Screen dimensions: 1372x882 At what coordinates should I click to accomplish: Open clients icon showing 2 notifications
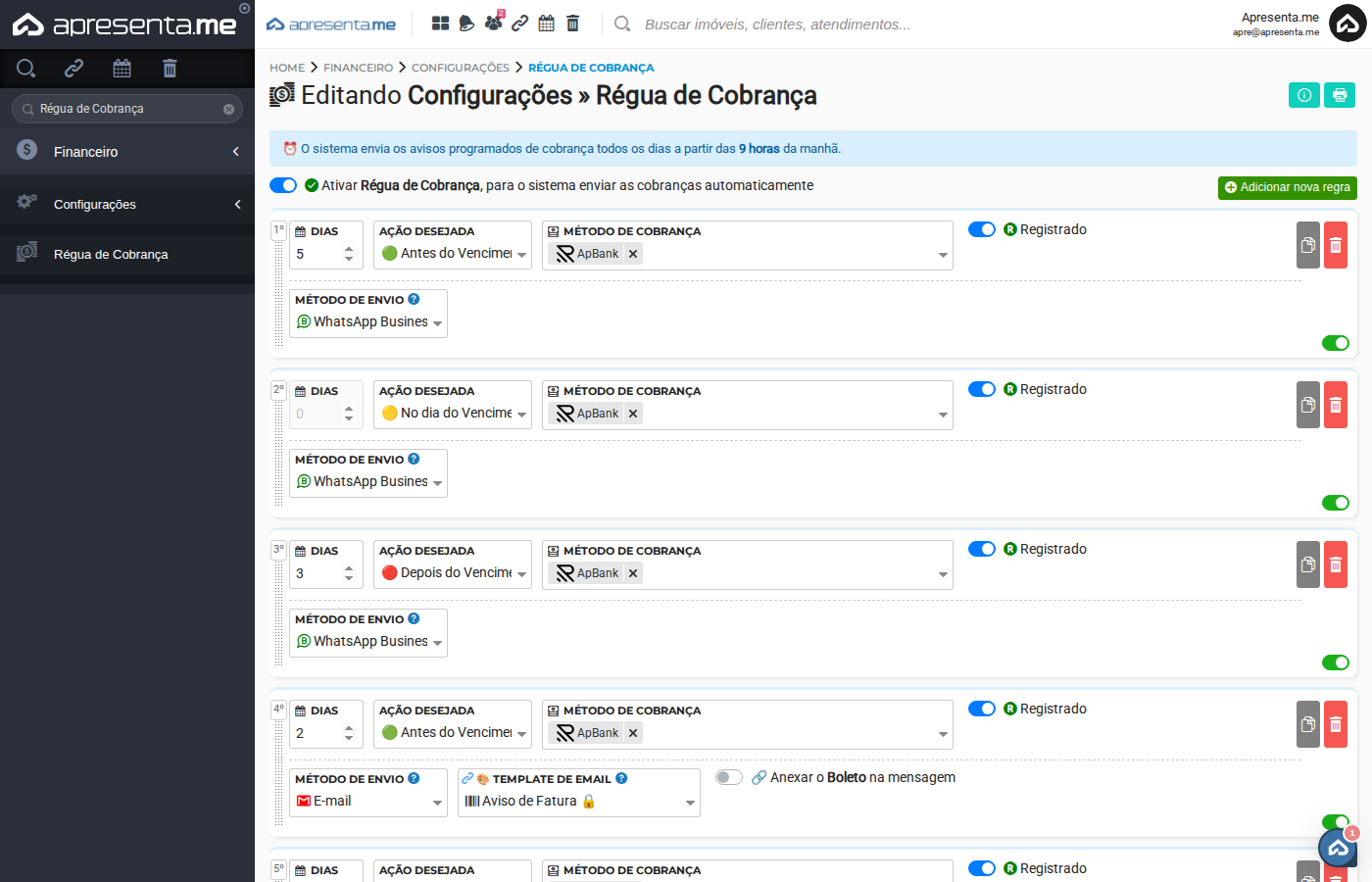493,22
